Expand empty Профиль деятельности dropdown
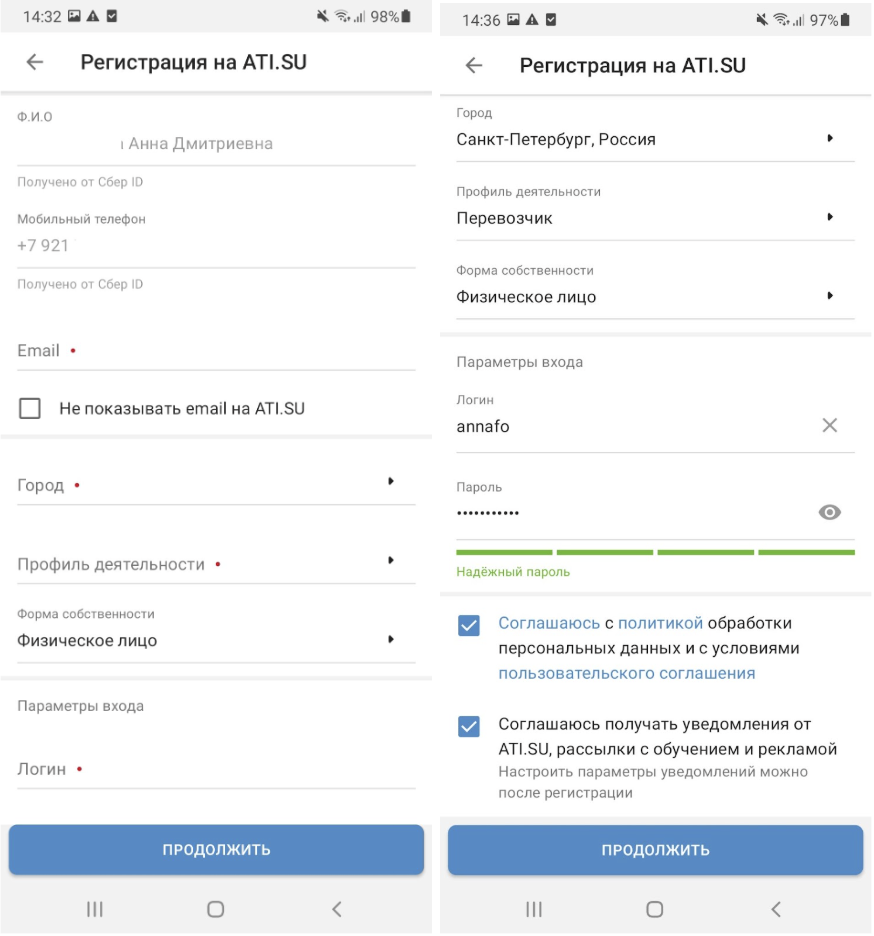Image resolution: width=874 pixels, height=936 pixels. point(216,564)
